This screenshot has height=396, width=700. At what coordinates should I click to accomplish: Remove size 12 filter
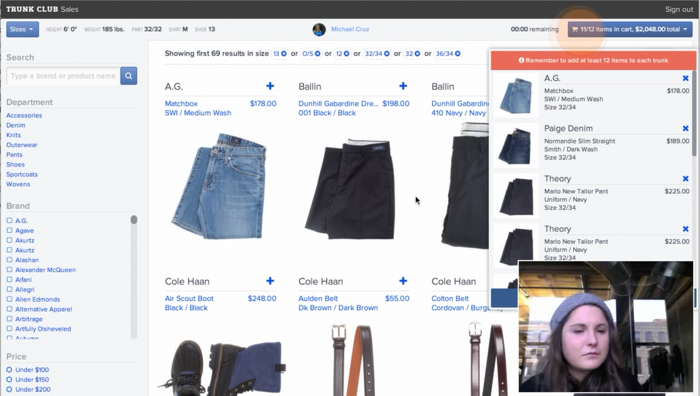(346, 54)
